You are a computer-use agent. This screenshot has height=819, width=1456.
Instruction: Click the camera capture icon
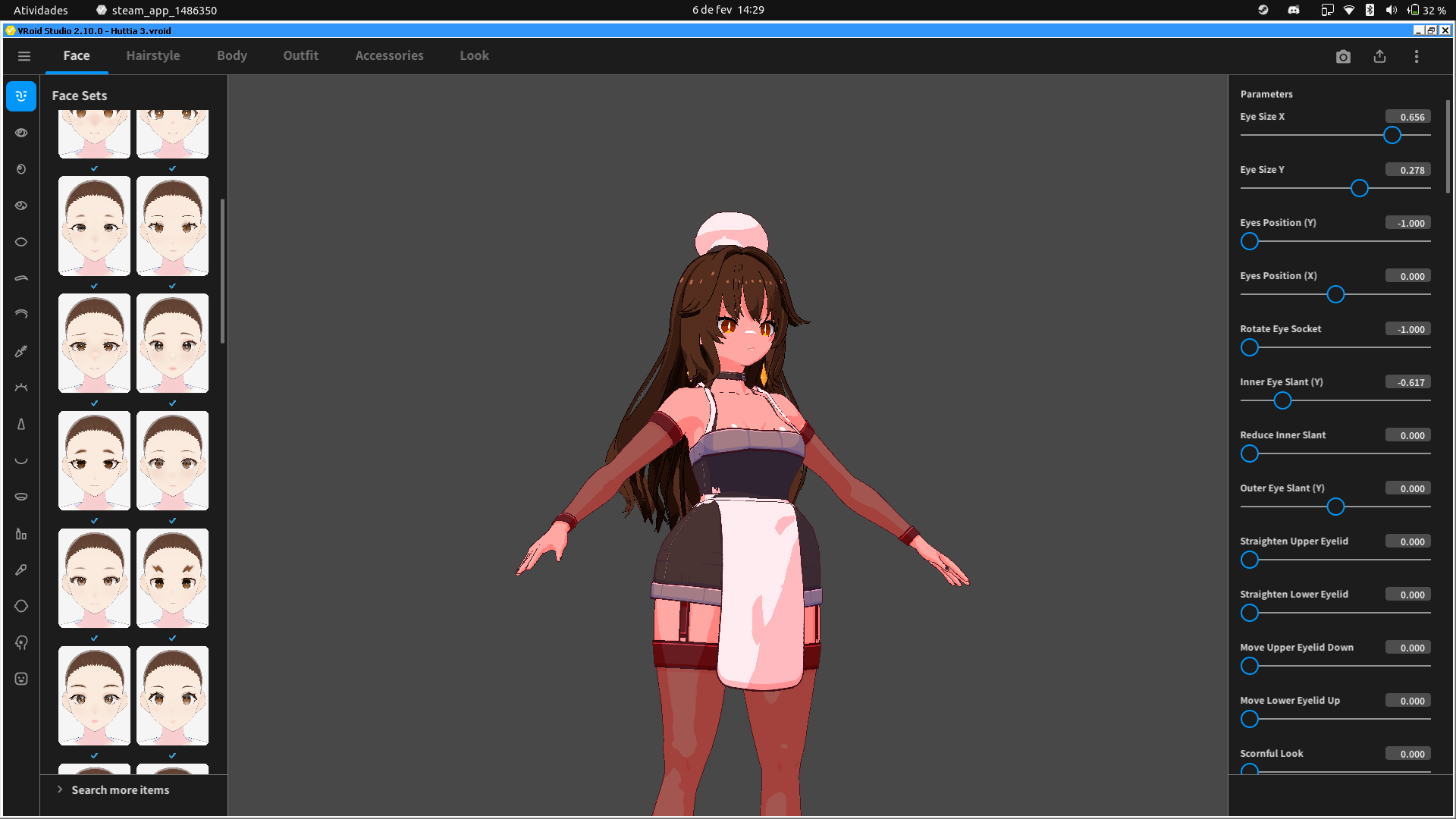[x=1343, y=57]
